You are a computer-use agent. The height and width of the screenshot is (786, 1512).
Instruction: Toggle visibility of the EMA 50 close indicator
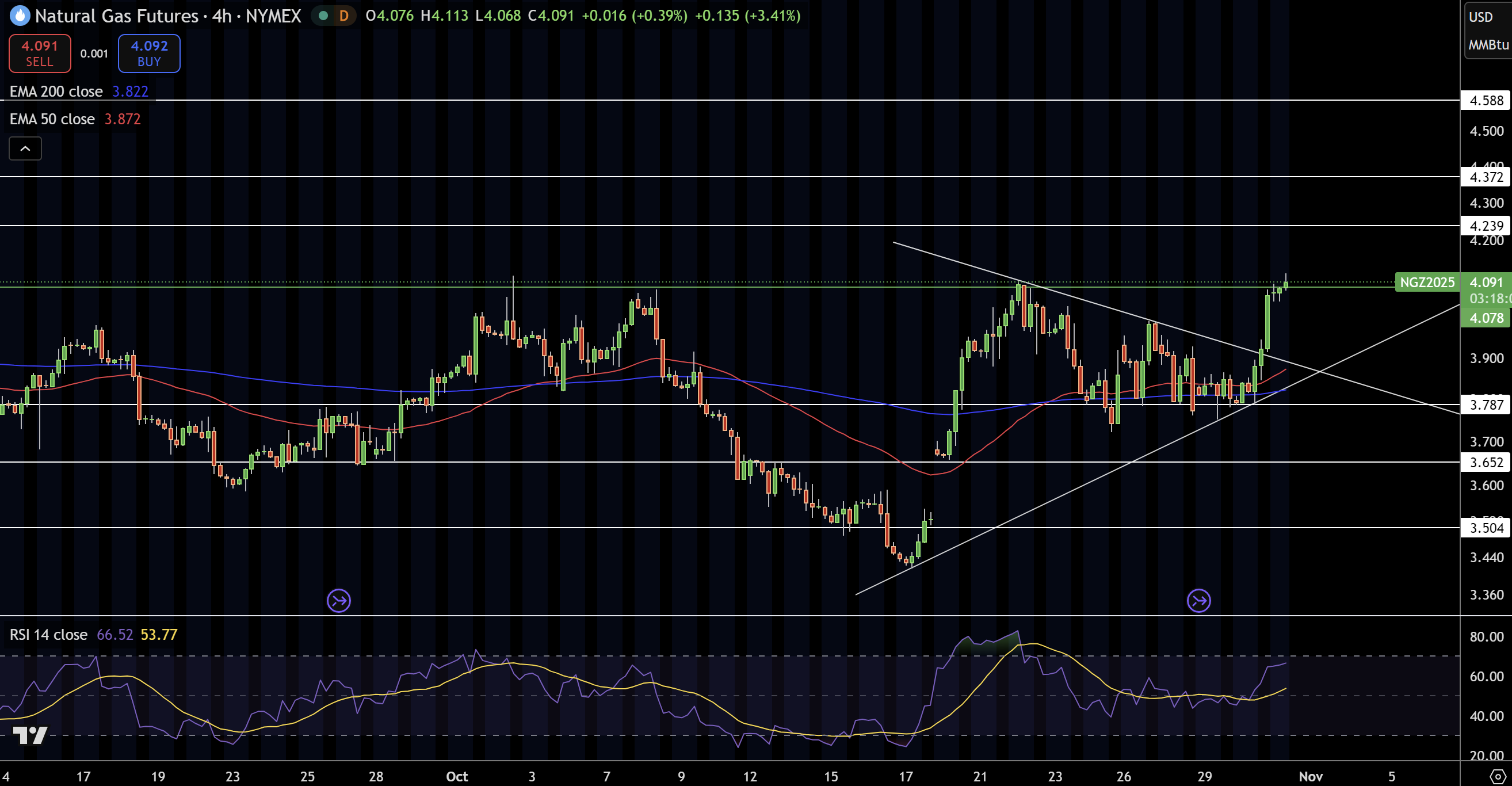tap(52, 119)
